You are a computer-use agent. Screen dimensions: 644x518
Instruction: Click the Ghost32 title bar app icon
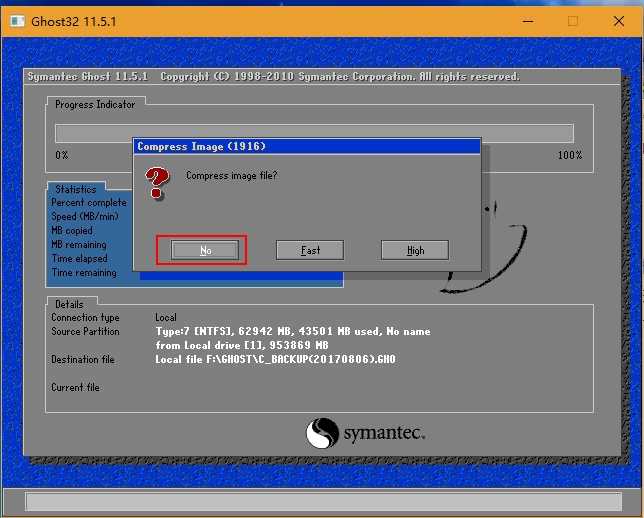(17, 21)
